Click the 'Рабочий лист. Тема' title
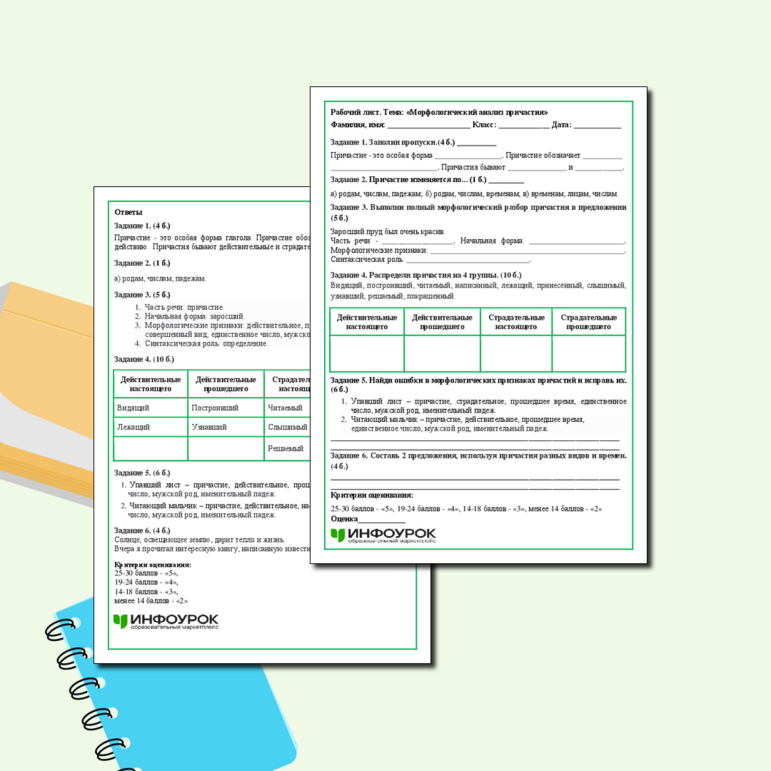 [439, 112]
